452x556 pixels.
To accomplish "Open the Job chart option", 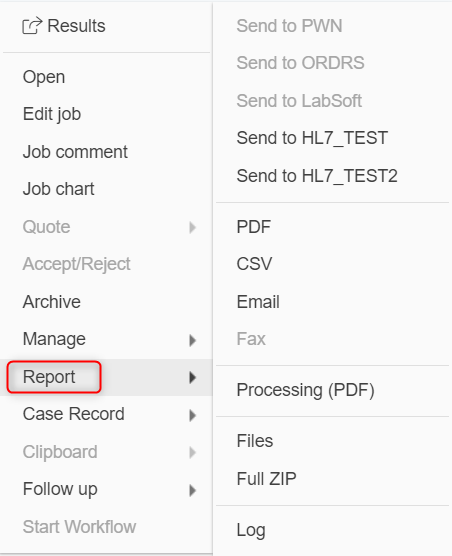I will [x=58, y=189].
